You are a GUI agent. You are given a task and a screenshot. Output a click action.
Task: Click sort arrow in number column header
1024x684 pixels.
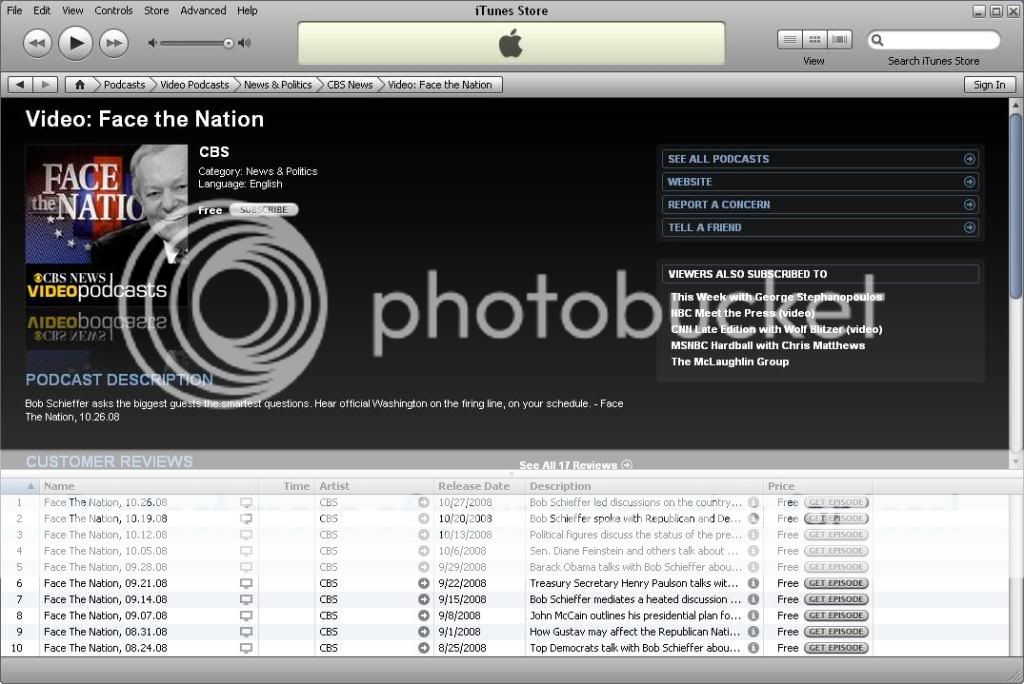click(x=30, y=486)
